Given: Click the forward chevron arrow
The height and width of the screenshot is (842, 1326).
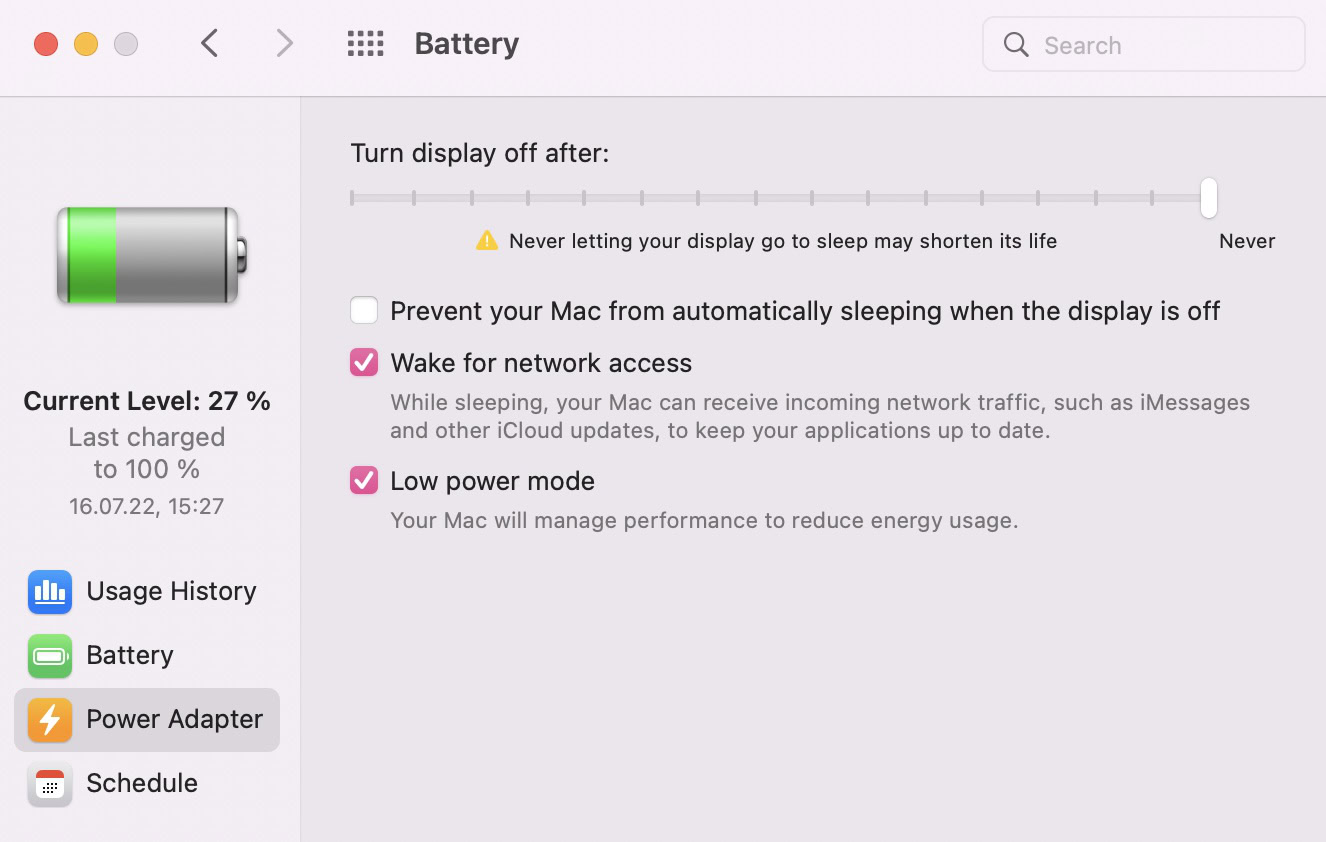Looking at the screenshot, I should [x=285, y=44].
